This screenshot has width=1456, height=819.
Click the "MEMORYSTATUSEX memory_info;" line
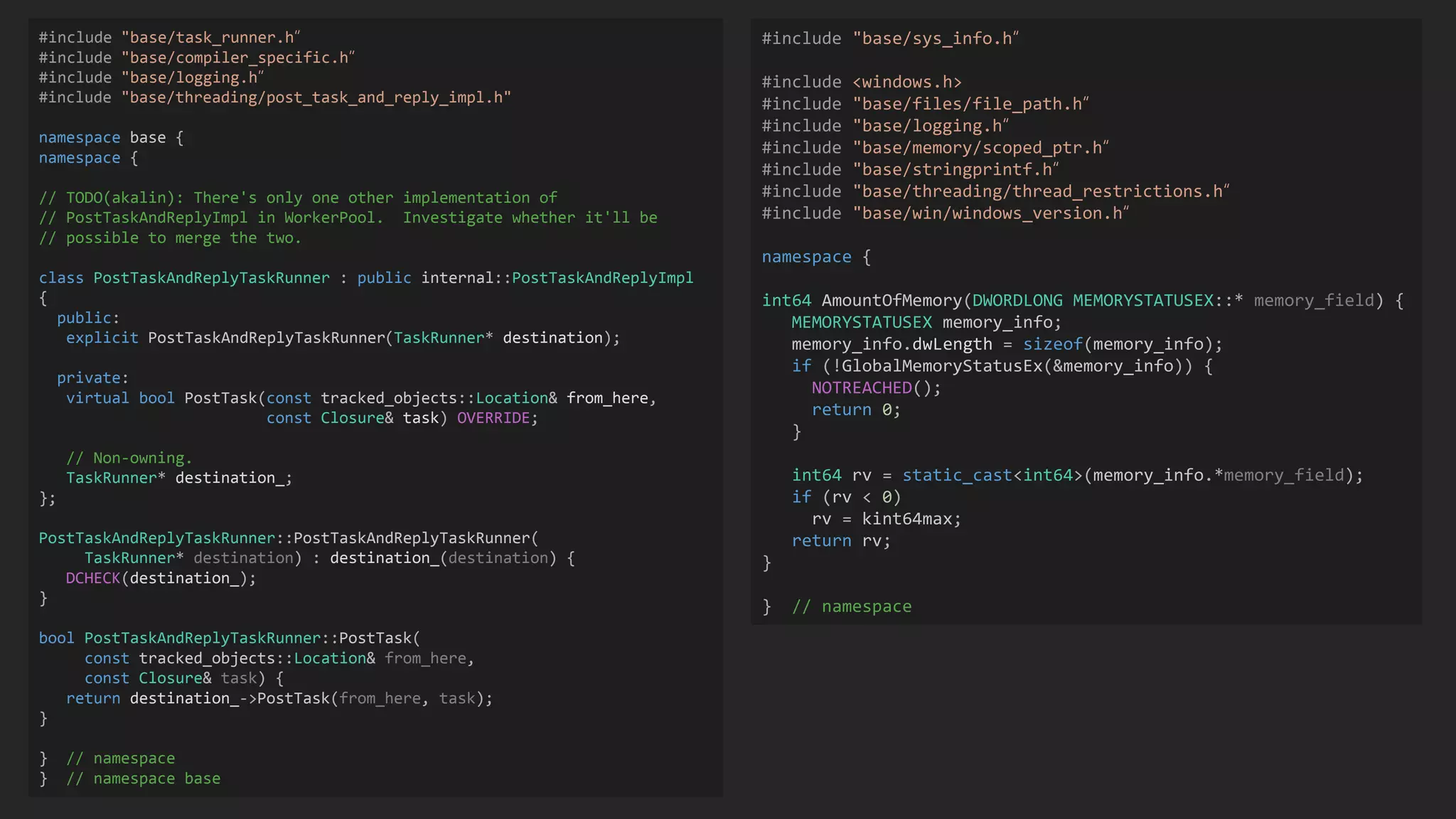(x=926, y=323)
